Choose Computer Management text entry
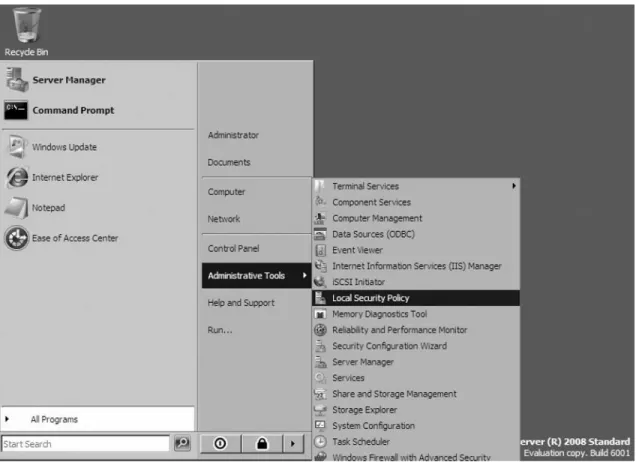Screen dimensions: 639x462 click(377, 218)
